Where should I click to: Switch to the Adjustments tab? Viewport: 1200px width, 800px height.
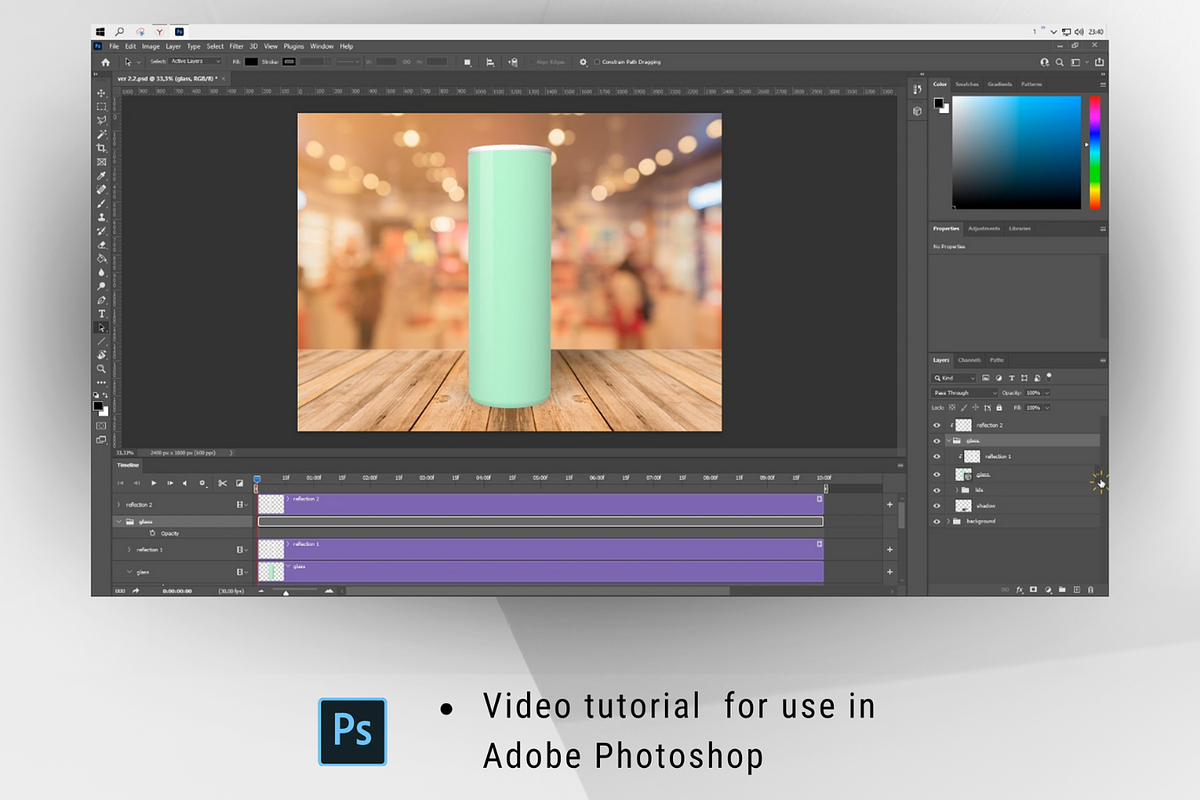984,228
